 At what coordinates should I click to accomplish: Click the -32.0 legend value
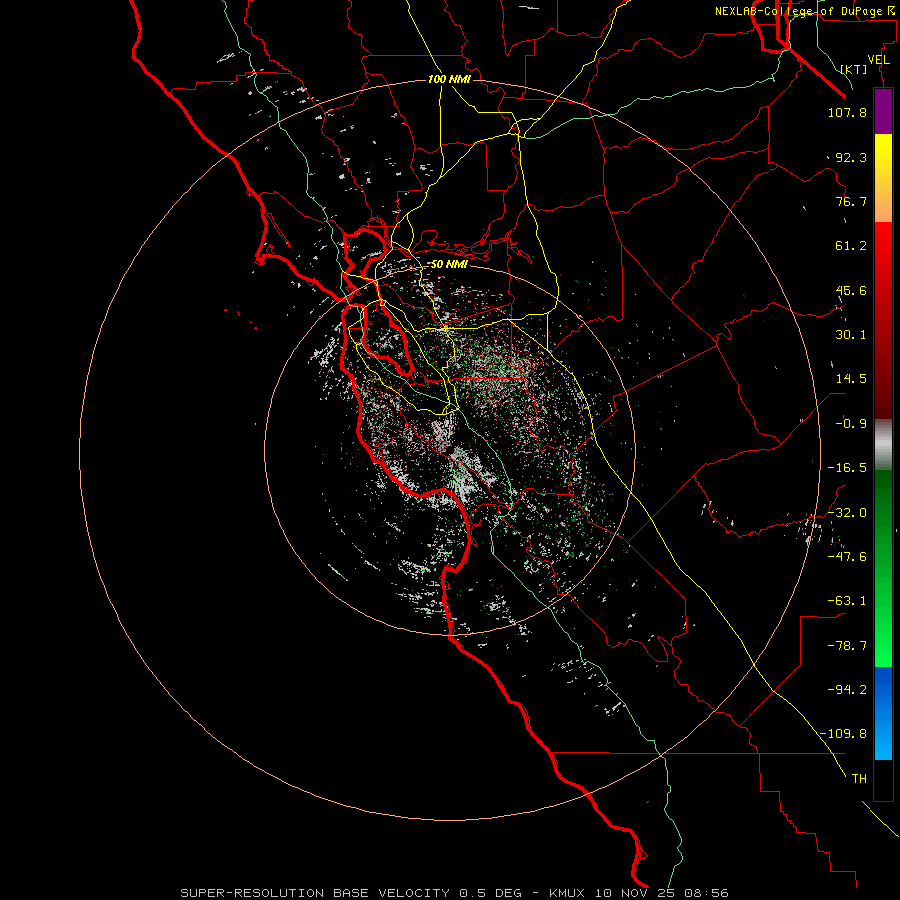click(847, 513)
